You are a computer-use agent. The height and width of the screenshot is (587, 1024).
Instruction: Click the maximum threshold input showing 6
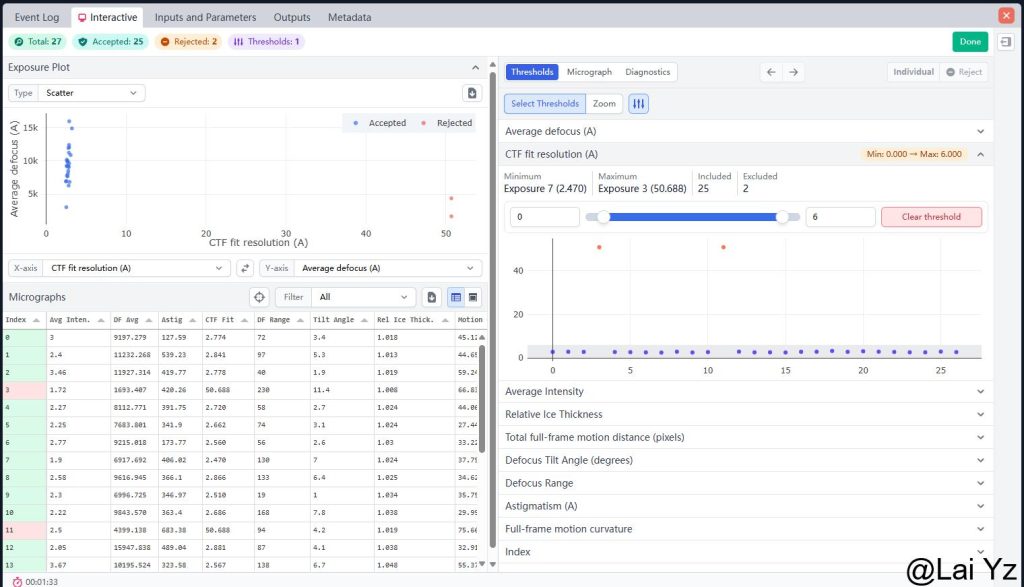(839, 217)
